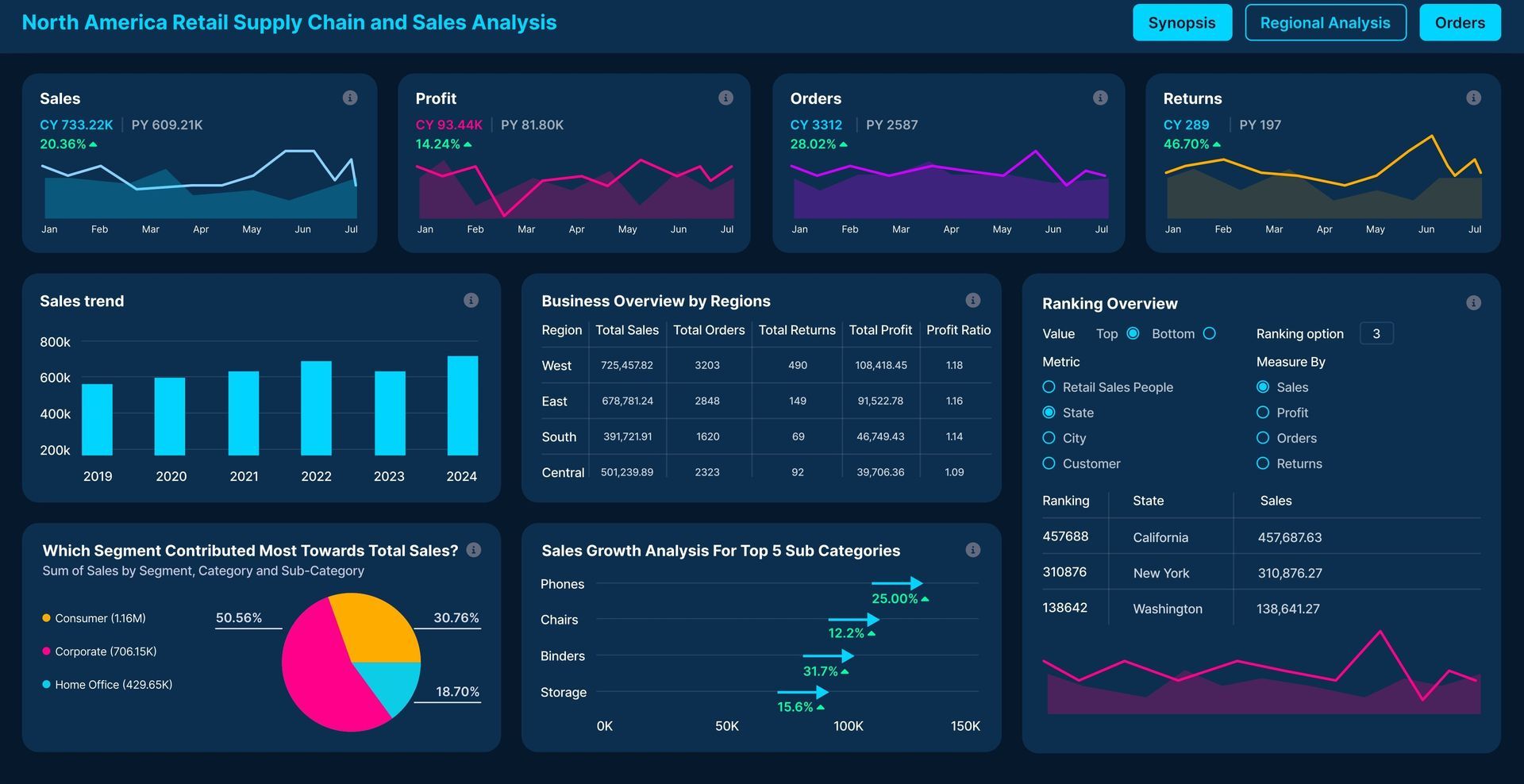Select the Bottom value radio button
The image size is (1524, 784).
click(1209, 333)
